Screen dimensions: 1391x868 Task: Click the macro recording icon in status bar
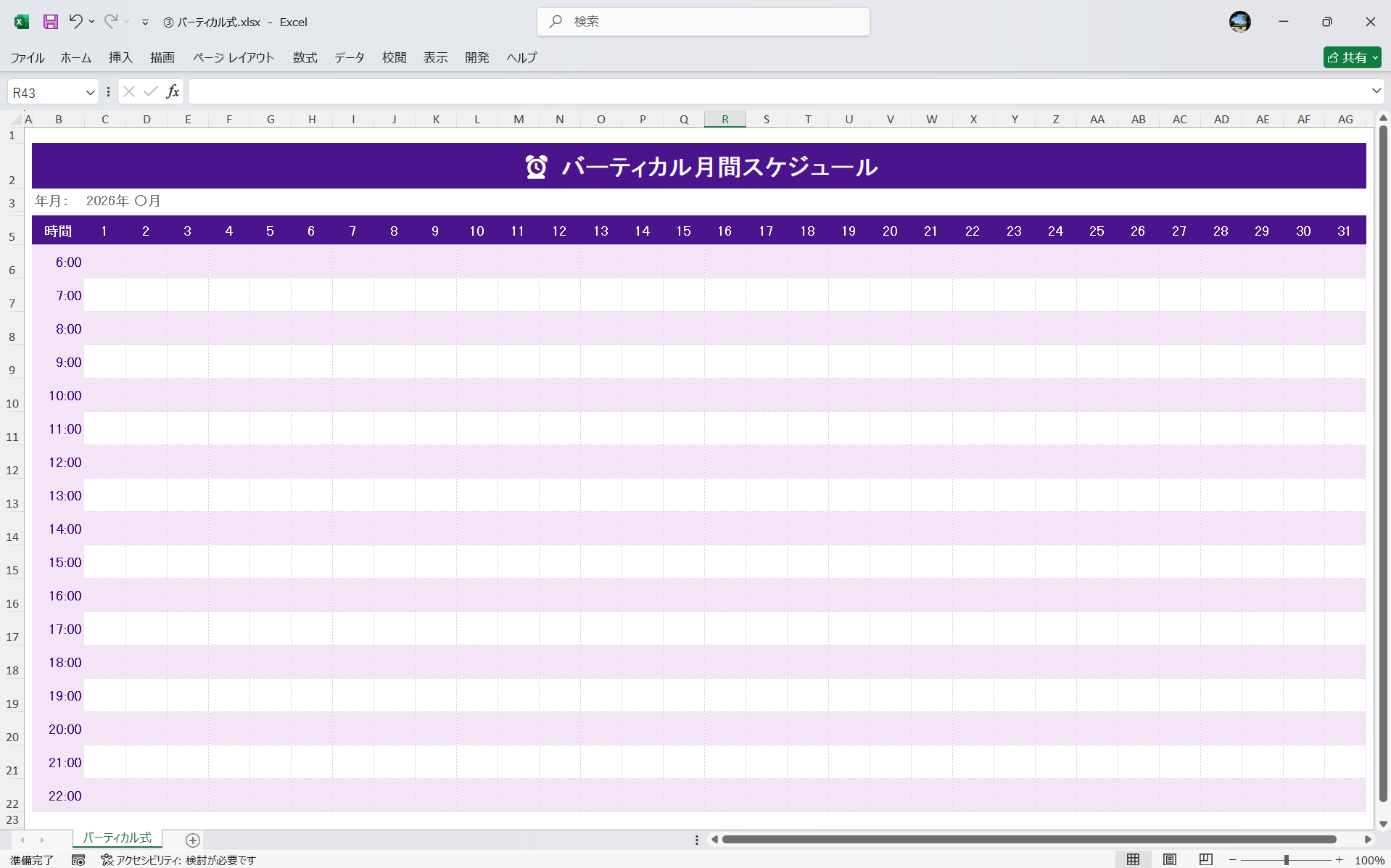point(78,860)
